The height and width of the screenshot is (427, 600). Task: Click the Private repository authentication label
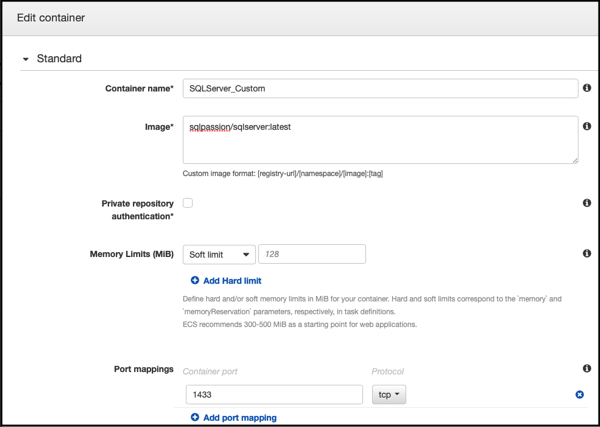(137, 209)
